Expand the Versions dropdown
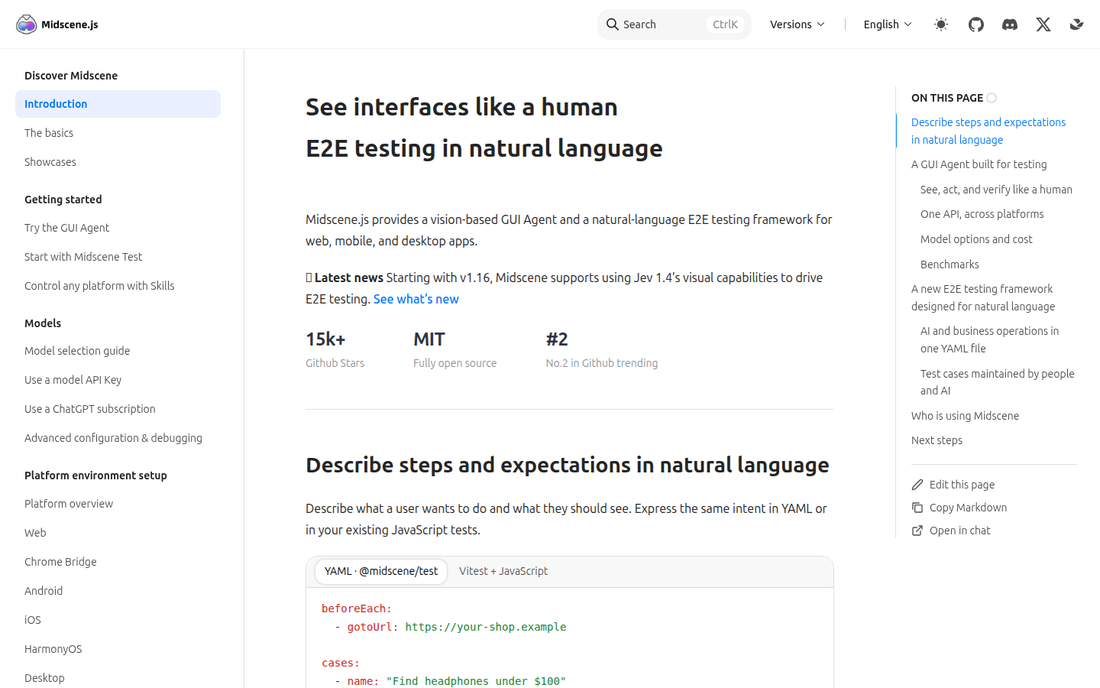 pyautogui.click(x=797, y=25)
